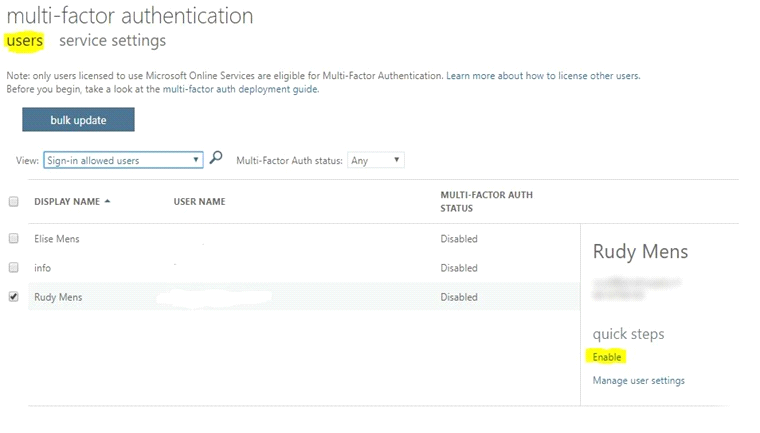
Task: Open multi-factor auth deployment guide link
Action: pos(240,89)
